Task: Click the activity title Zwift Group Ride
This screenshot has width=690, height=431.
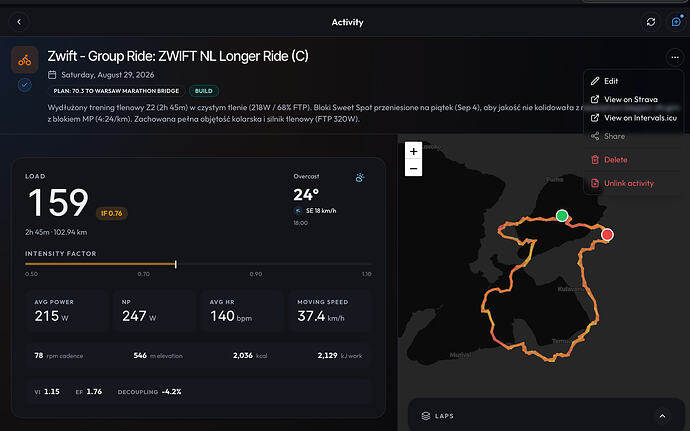Action: tap(178, 56)
